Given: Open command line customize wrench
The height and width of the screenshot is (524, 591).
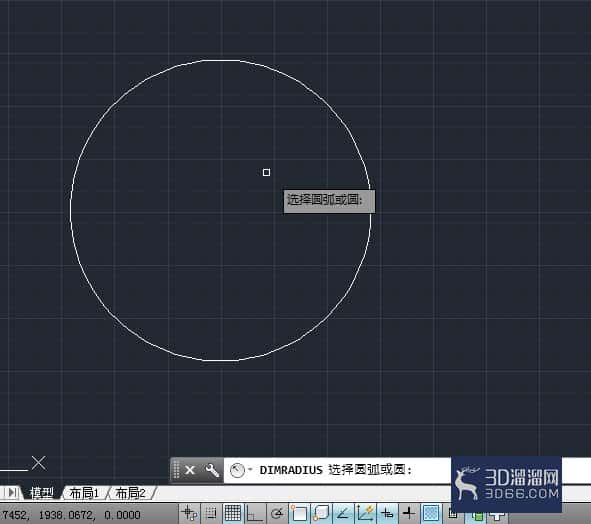Looking at the screenshot, I should click(x=212, y=470).
